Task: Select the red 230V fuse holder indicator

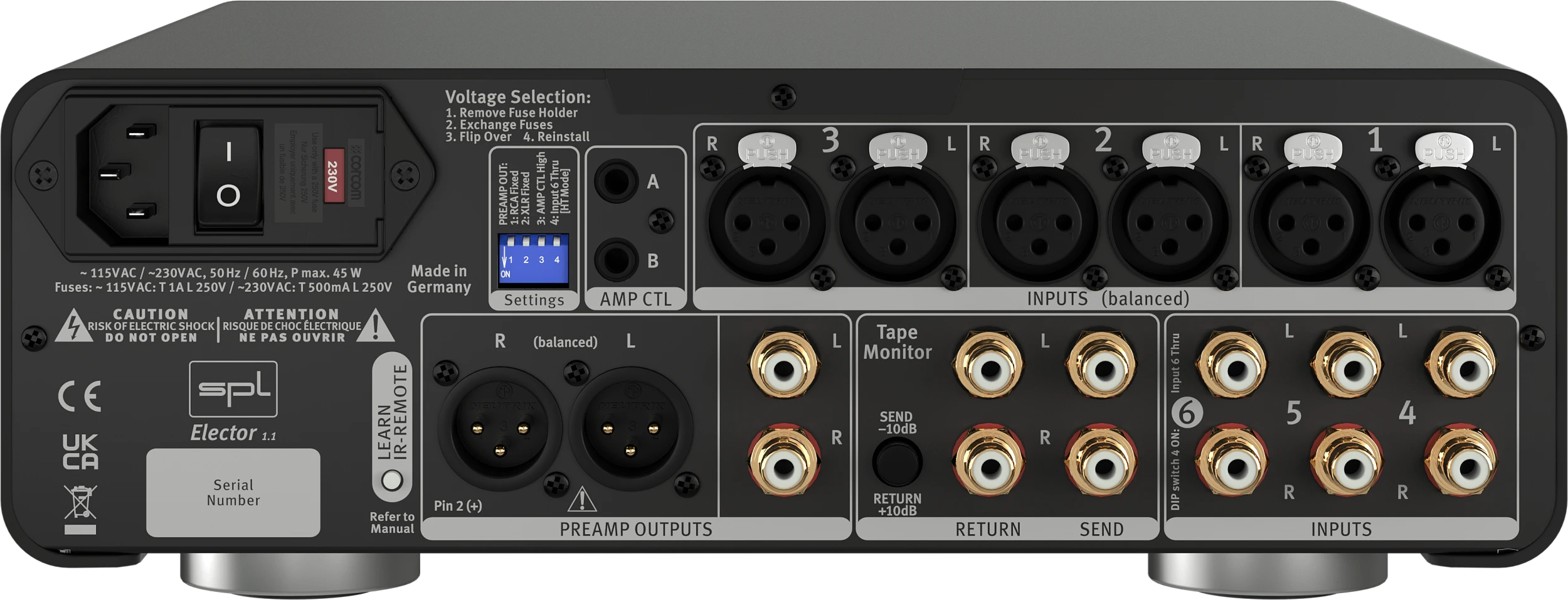Action: [333, 175]
